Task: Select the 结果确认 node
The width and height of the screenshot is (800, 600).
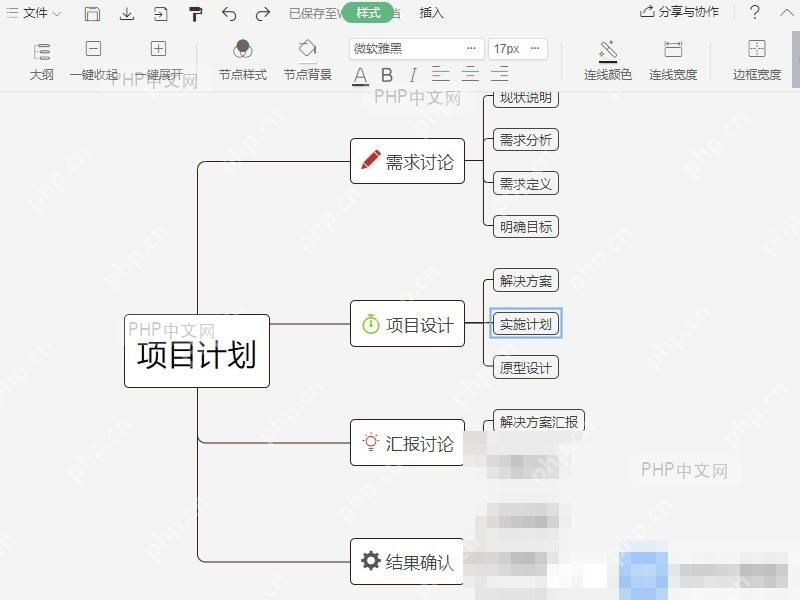Action: point(407,561)
